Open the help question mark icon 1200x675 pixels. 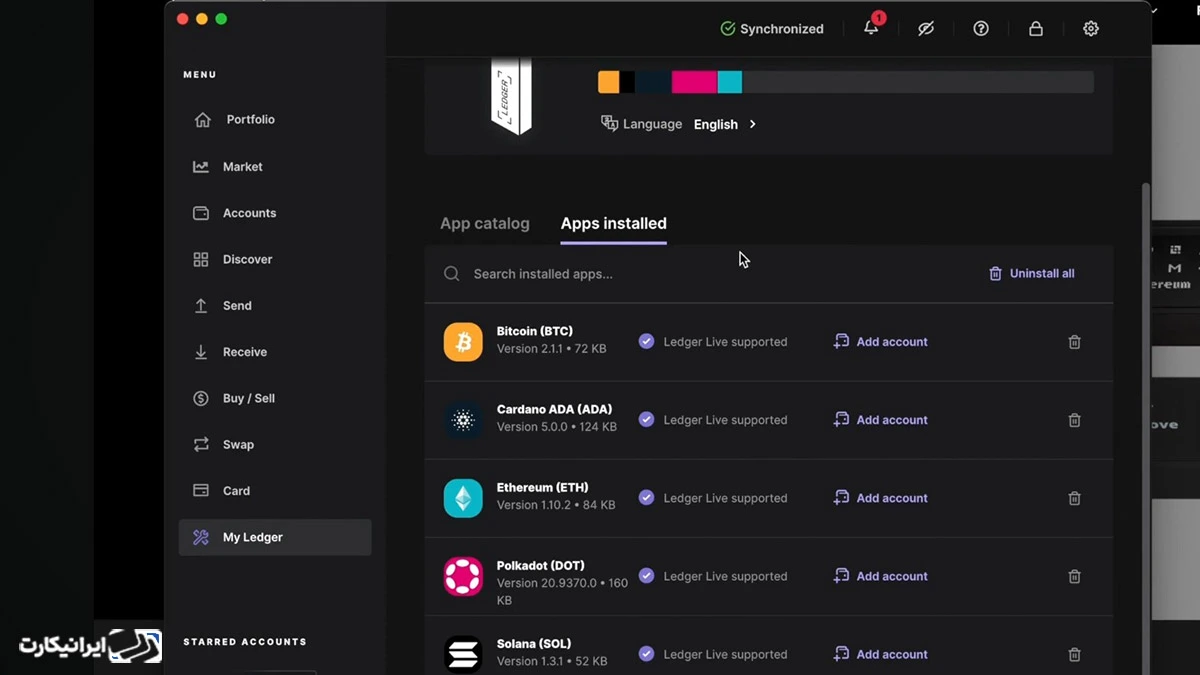tap(981, 29)
